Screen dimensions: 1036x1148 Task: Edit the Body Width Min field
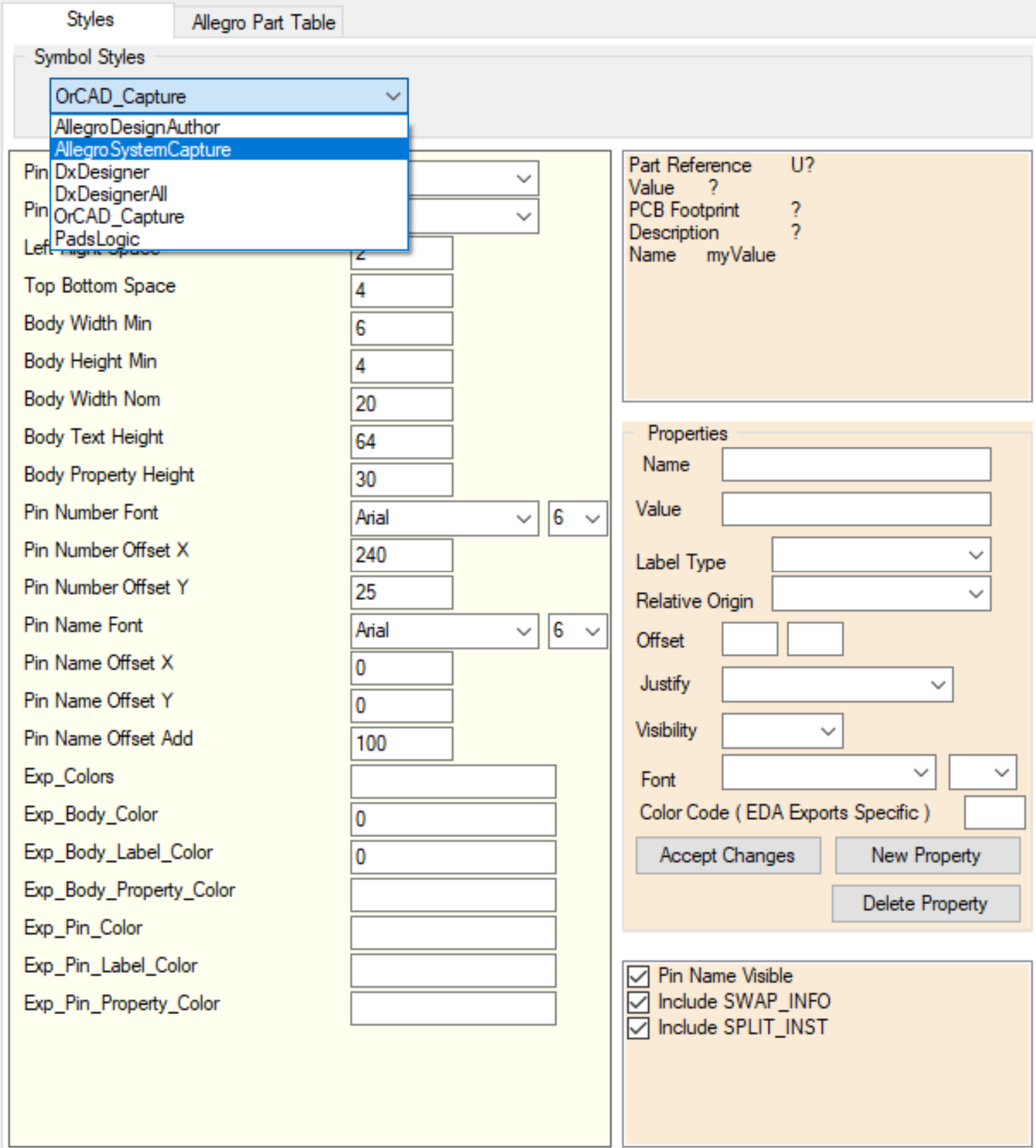point(401,329)
